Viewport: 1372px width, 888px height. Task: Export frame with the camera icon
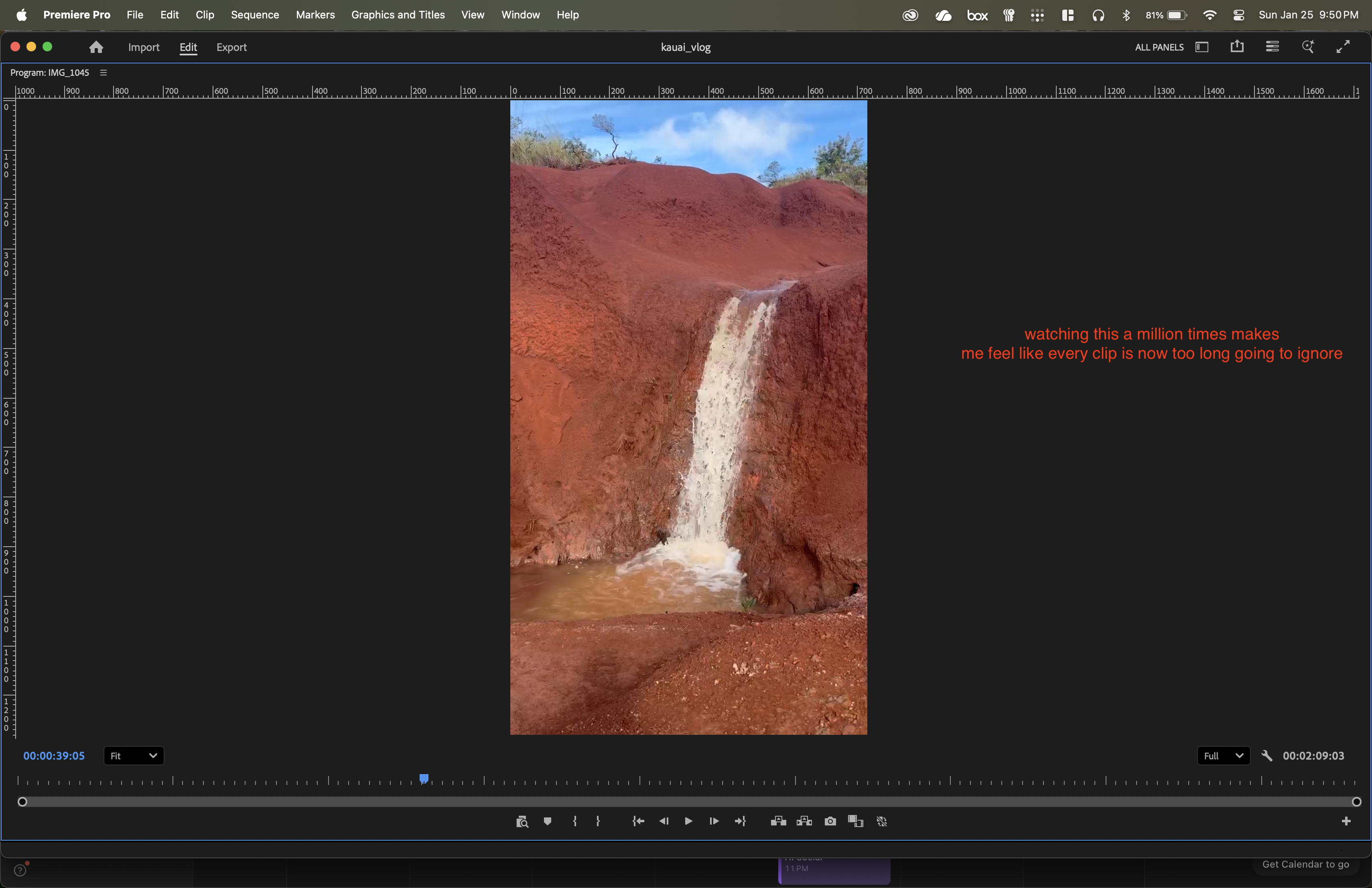pos(830,821)
